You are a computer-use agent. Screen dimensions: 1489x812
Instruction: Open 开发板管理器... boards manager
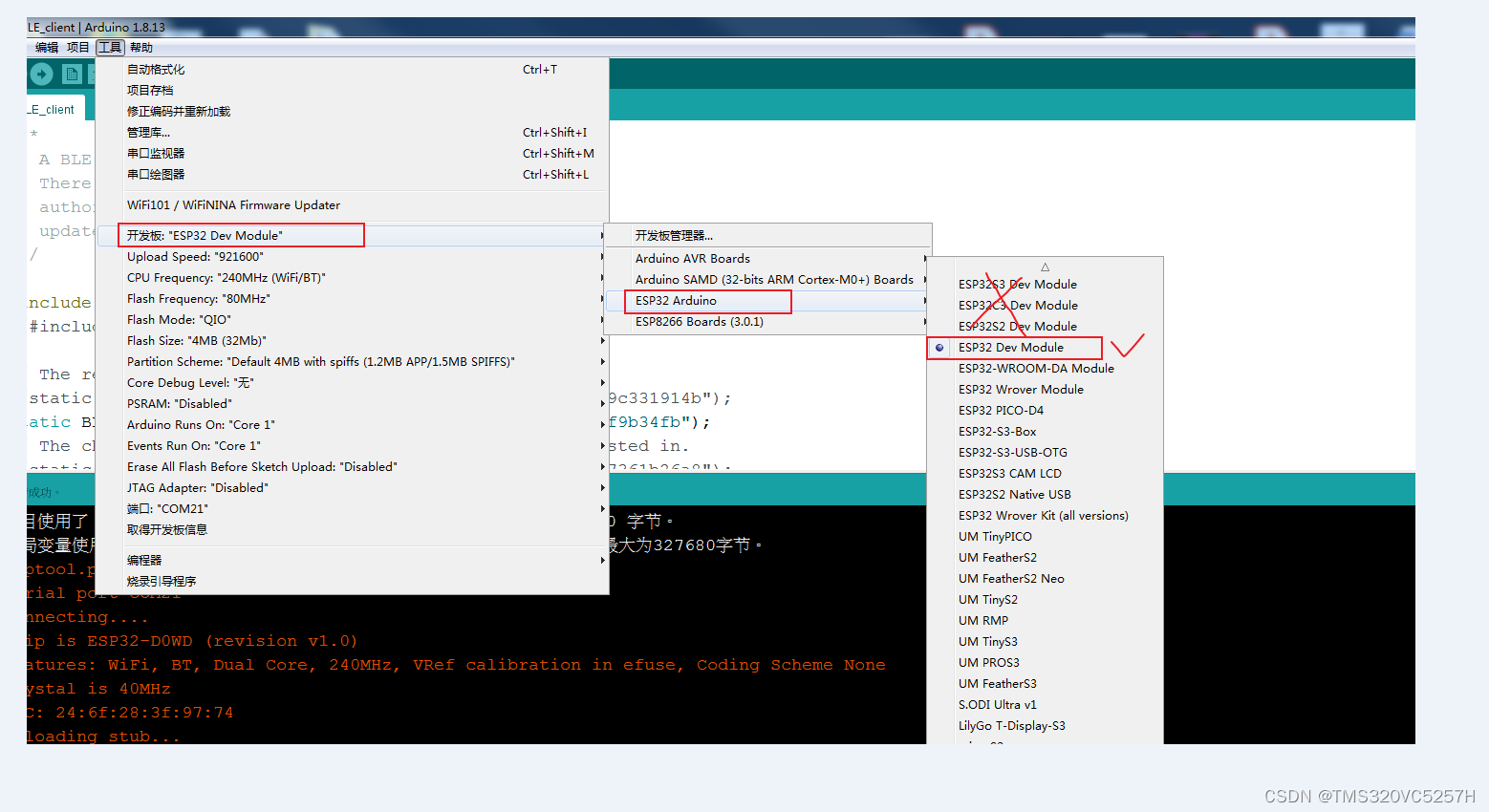coord(768,236)
